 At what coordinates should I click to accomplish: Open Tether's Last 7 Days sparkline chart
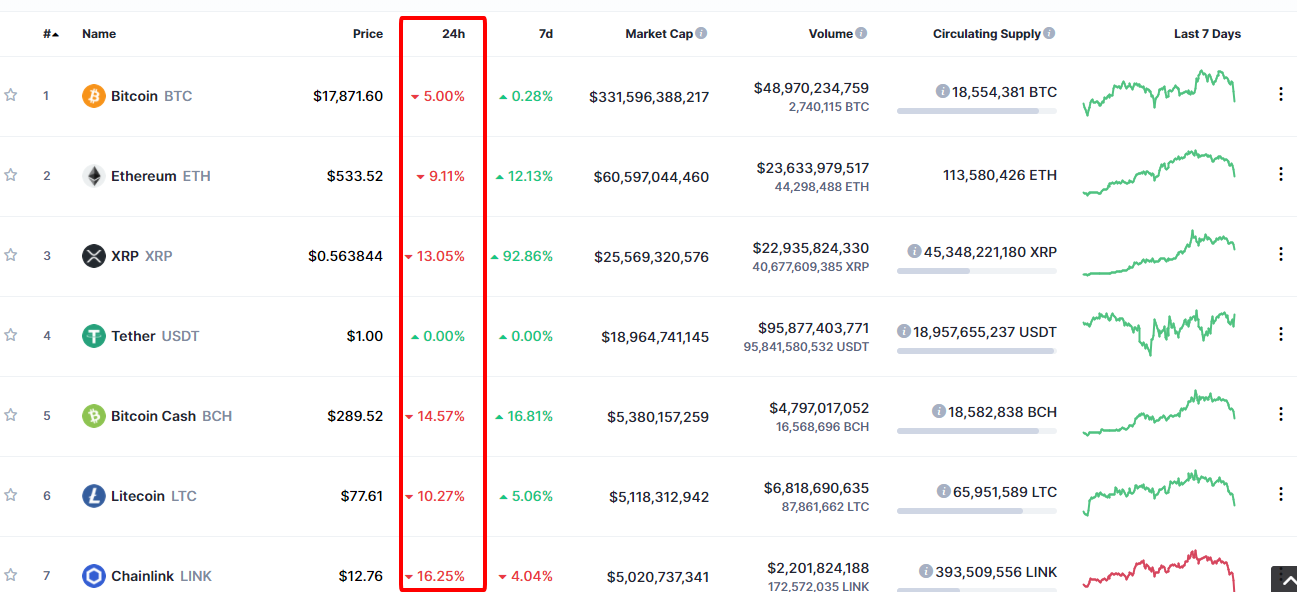coord(1159,333)
